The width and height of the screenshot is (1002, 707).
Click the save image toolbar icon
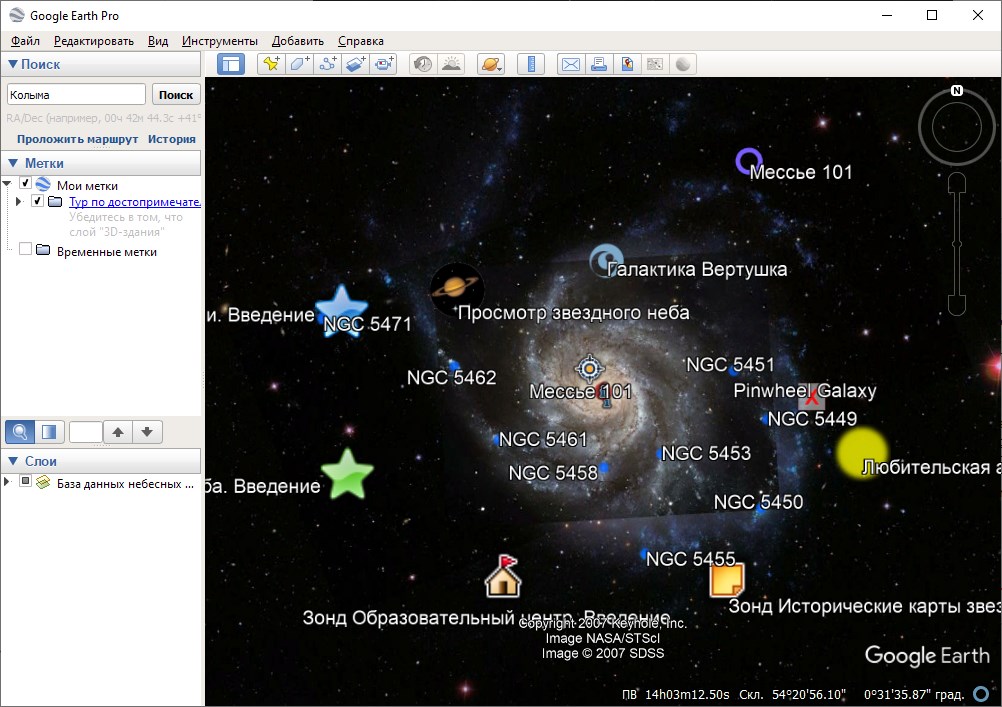[x=627, y=64]
